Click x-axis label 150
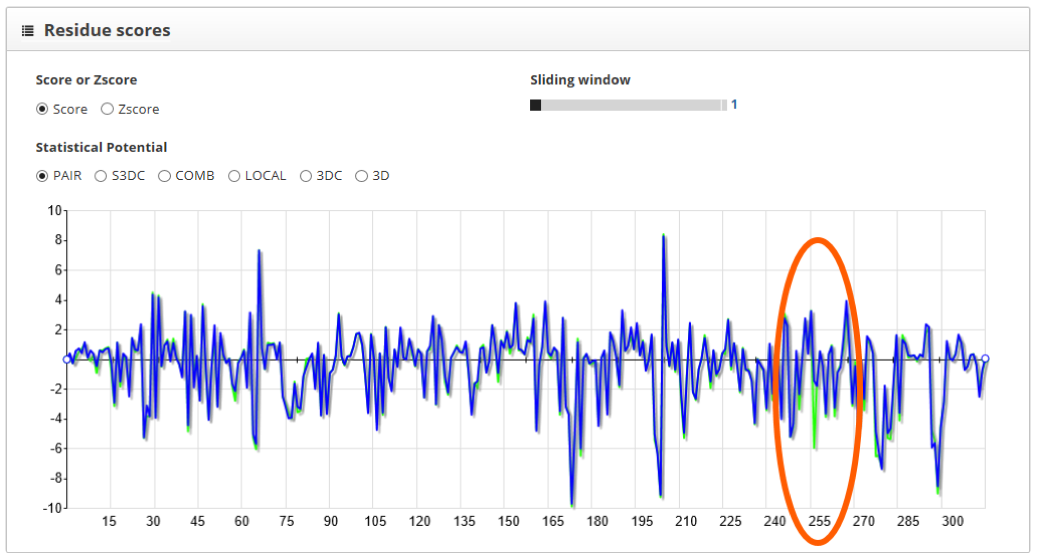 tap(508, 521)
